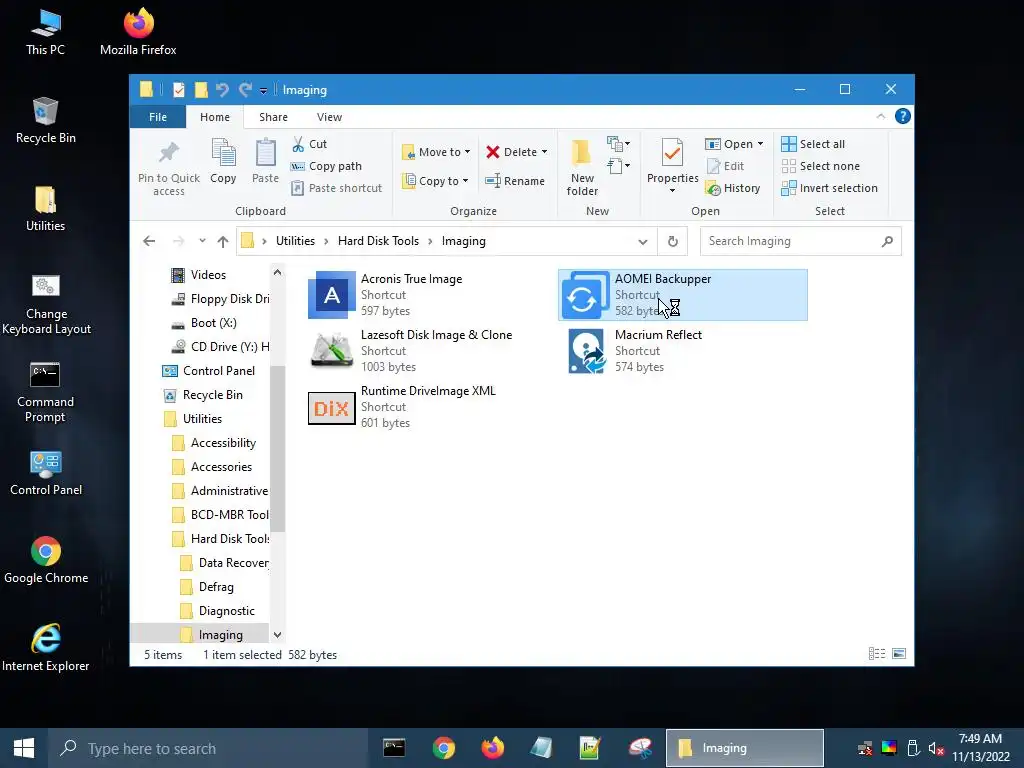Click Pin to Quick access pin icon

[x=169, y=153]
